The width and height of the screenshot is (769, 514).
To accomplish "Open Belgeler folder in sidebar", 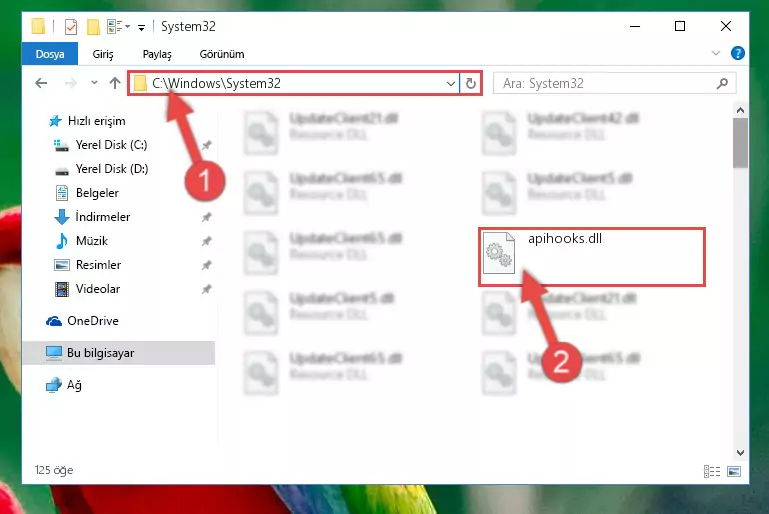I will point(87,193).
